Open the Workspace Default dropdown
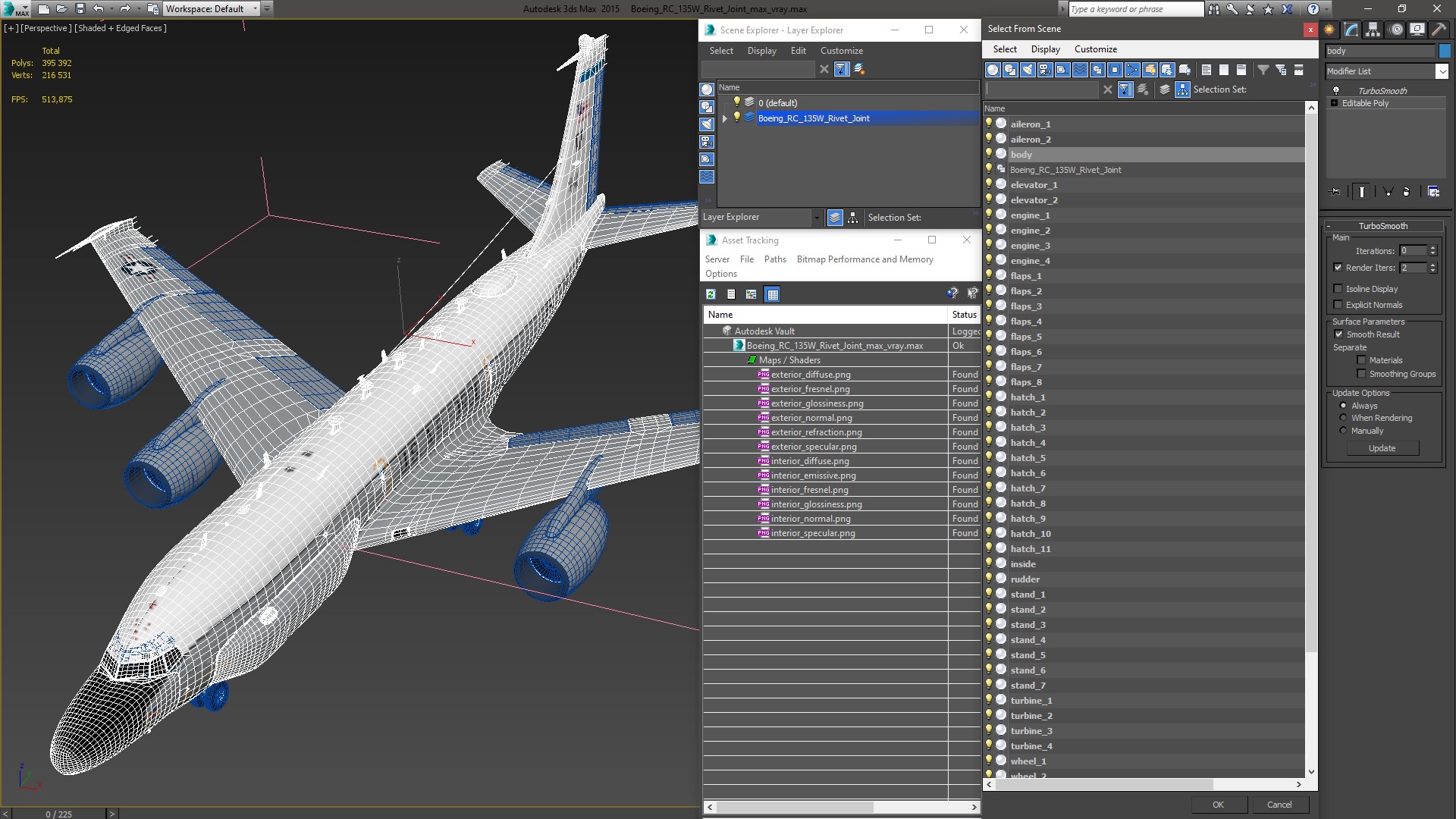1456x819 pixels. pyautogui.click(x=255, y=9)
